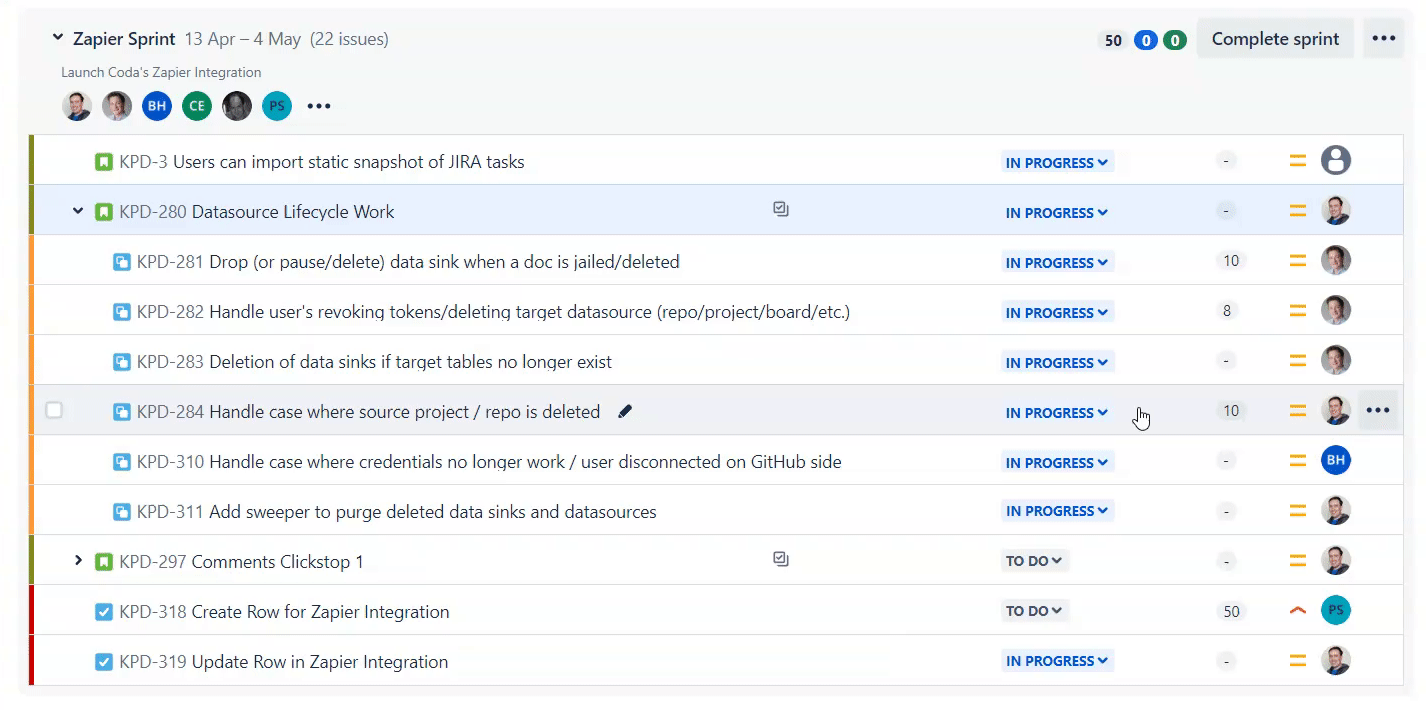Show more assignees via the avatar ellipsis
The height and width of the screenshot is (710, 1426).
point(319,106)
